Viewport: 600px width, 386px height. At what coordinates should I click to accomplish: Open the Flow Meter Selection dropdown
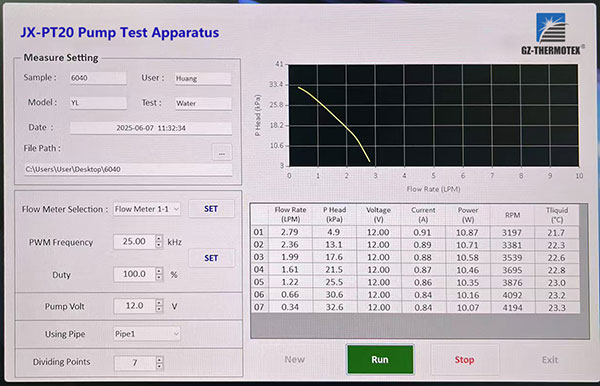147,209
